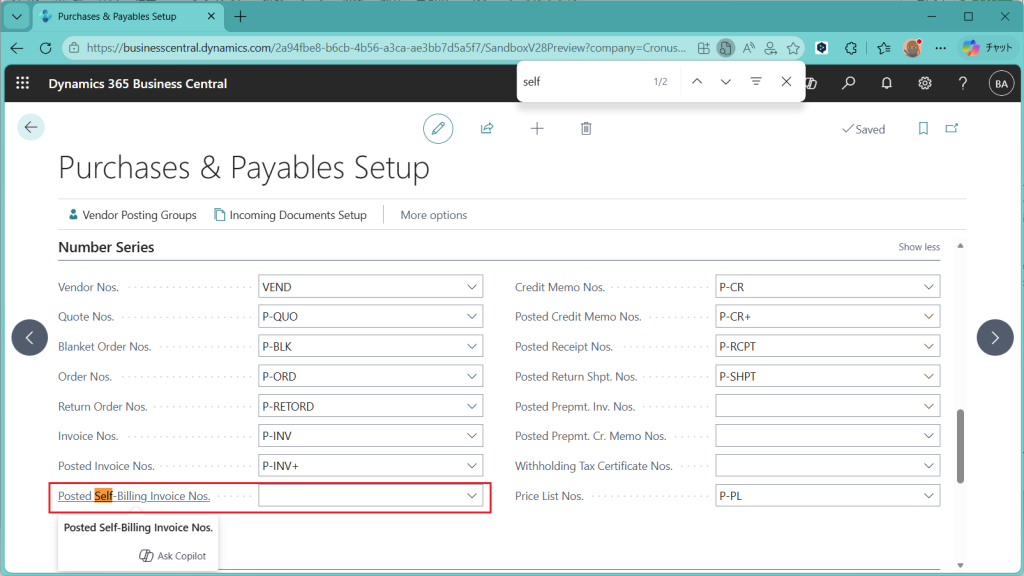Click More options

[x=433, y=215]
